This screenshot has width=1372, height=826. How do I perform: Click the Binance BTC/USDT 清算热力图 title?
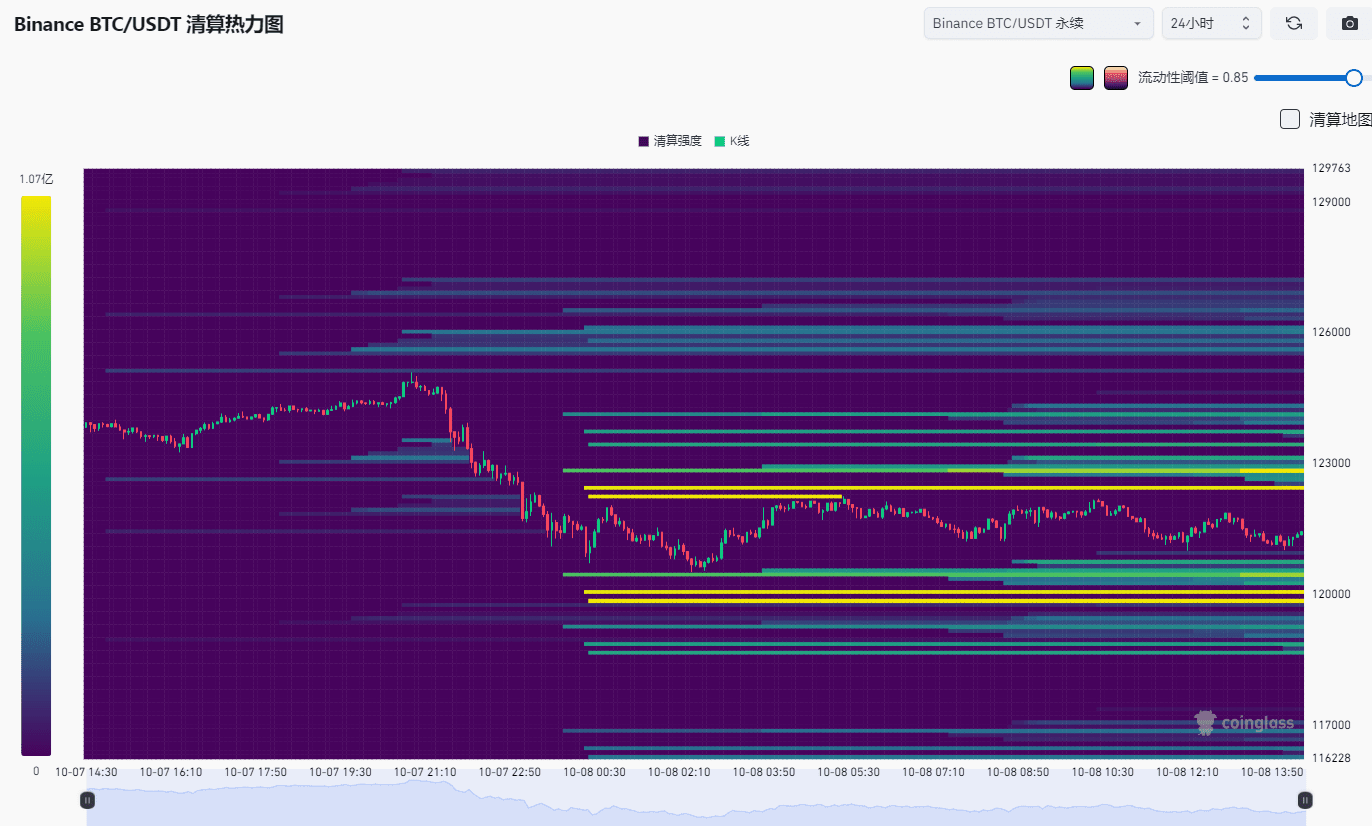pos(149,25)
